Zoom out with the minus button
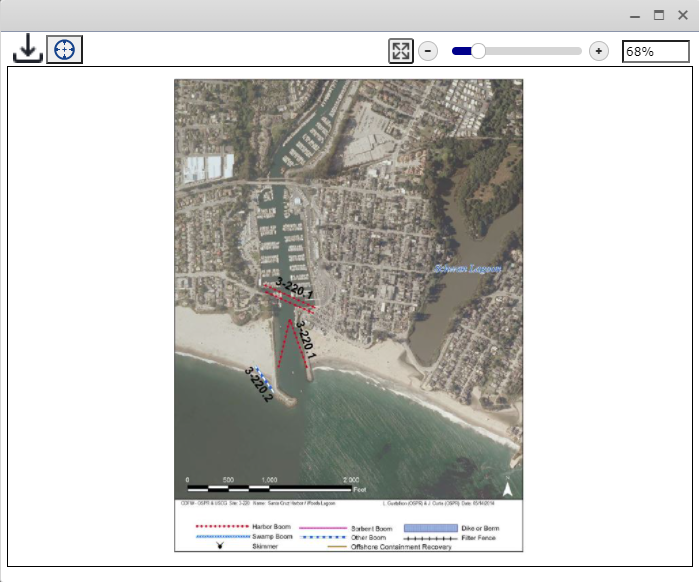Viewport: 699px width, 582px height. pyautogui.click(x=428, y=51)
